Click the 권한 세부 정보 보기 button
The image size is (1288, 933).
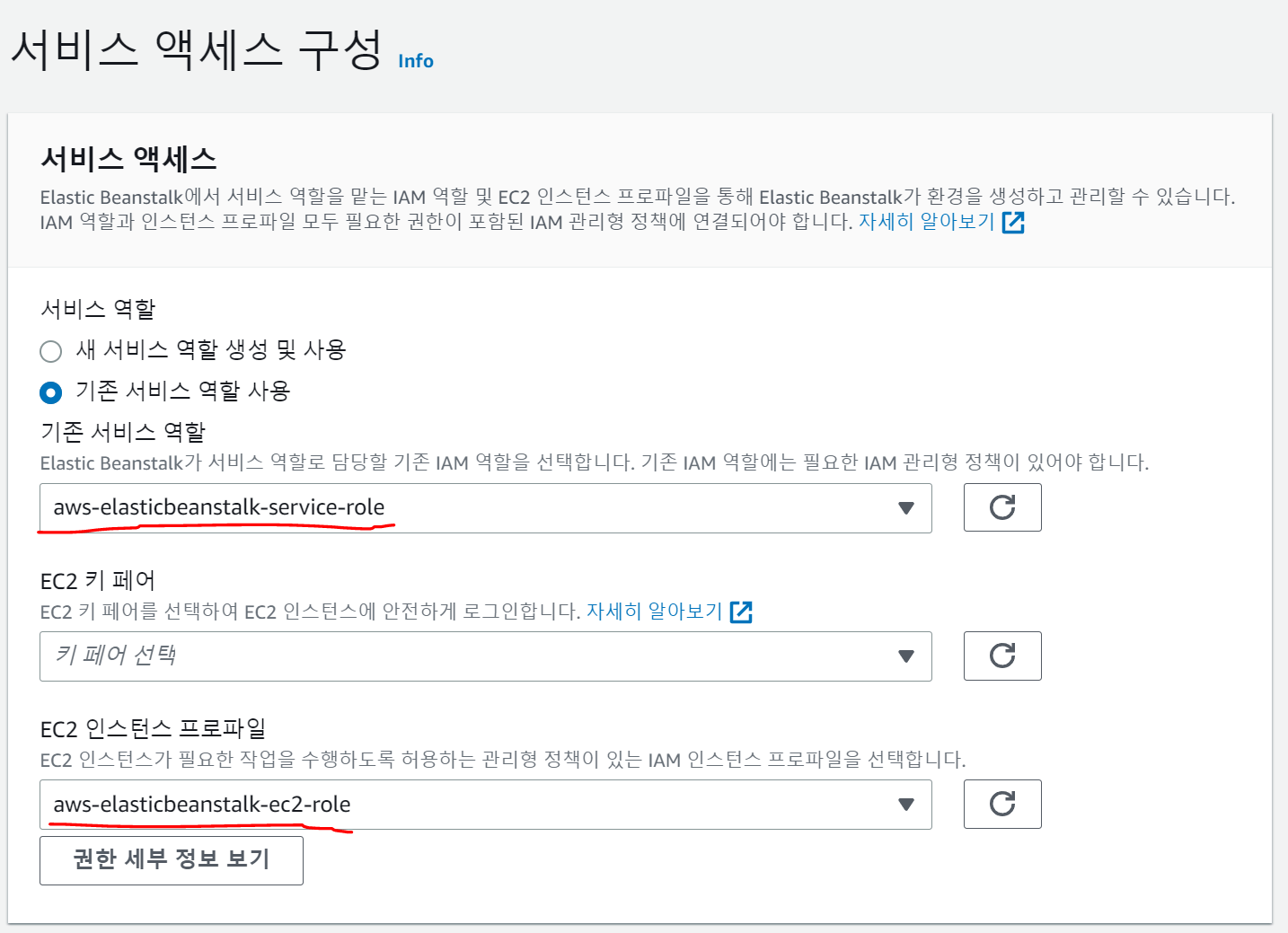click(x=171, y=860)
